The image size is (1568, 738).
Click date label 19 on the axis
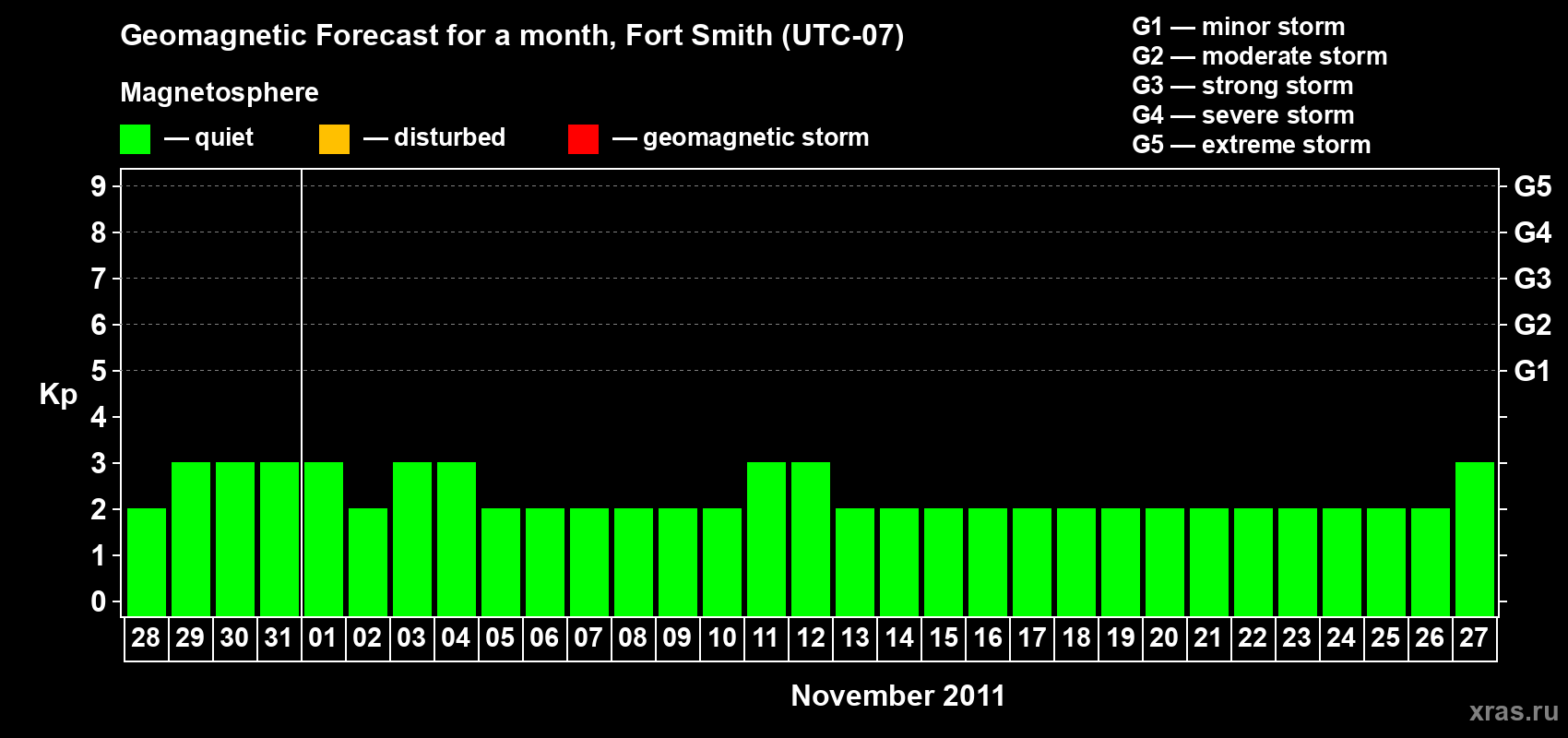(x=1120, y=638)
